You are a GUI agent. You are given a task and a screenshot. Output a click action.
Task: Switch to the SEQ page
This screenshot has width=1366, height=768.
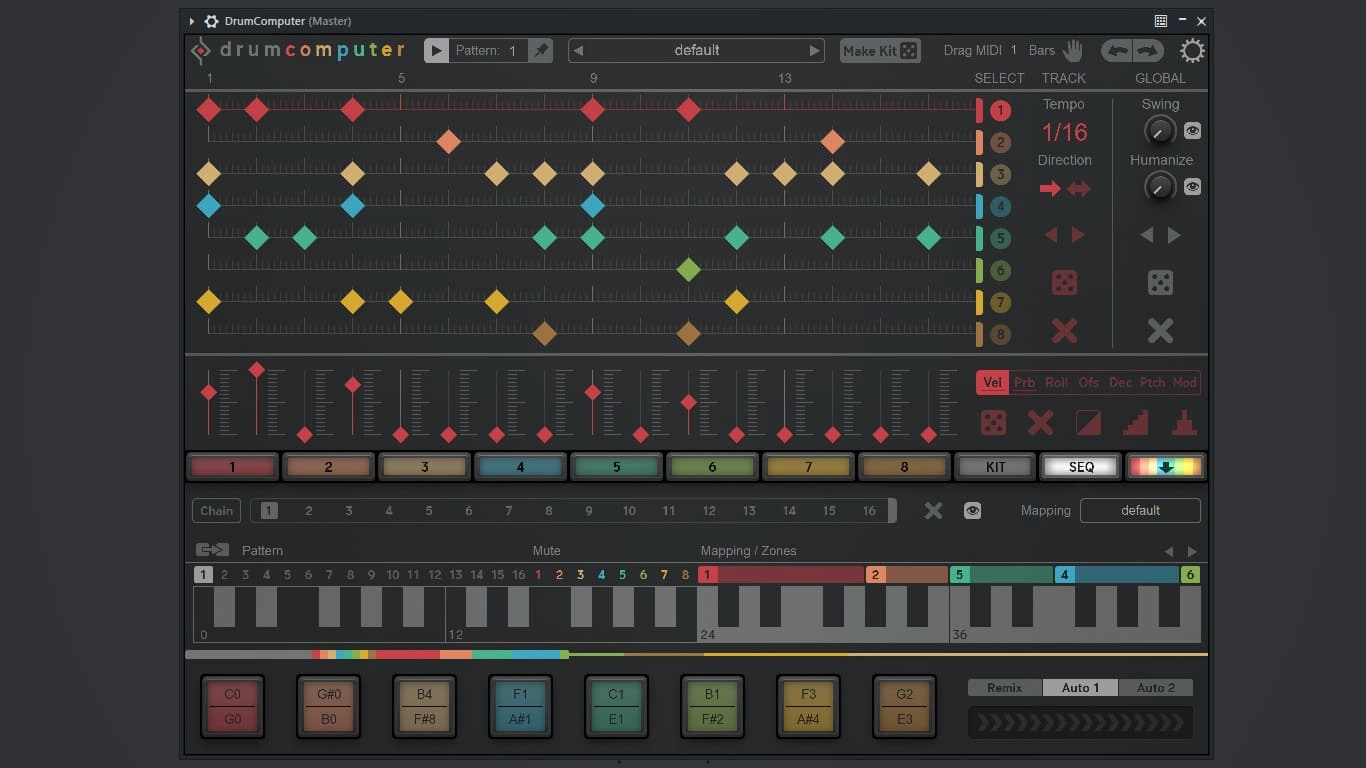point(1081,467)
